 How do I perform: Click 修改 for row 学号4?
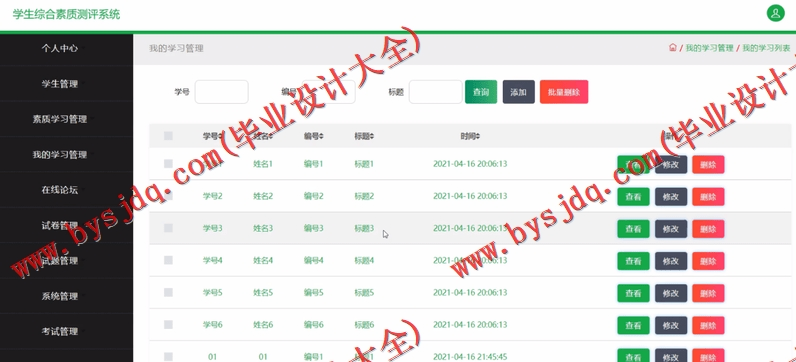point(671,261)
